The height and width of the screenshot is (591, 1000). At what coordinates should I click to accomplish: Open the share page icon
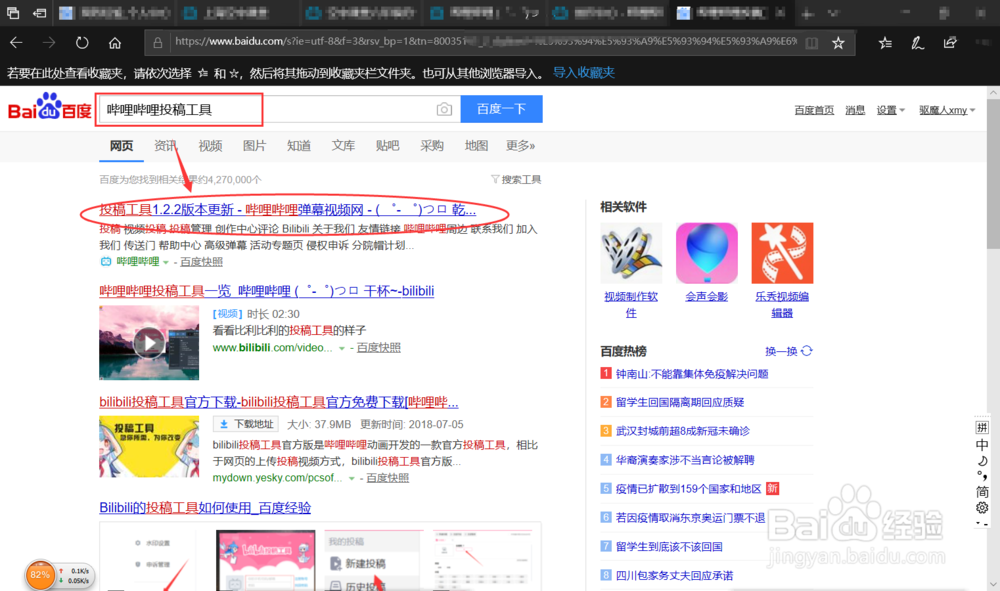[x=950, y=43]
